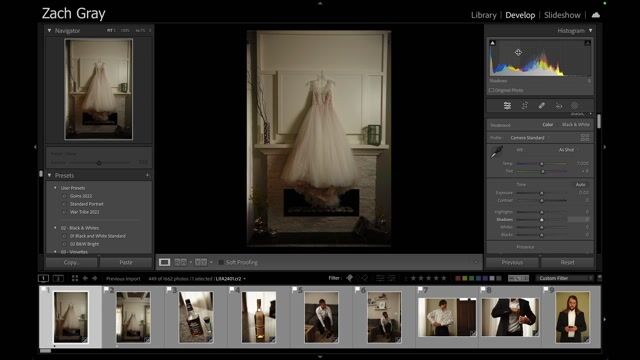Apply 01 Black and White Standard preset
Screen dimensions: 640x360
point(98,236)
